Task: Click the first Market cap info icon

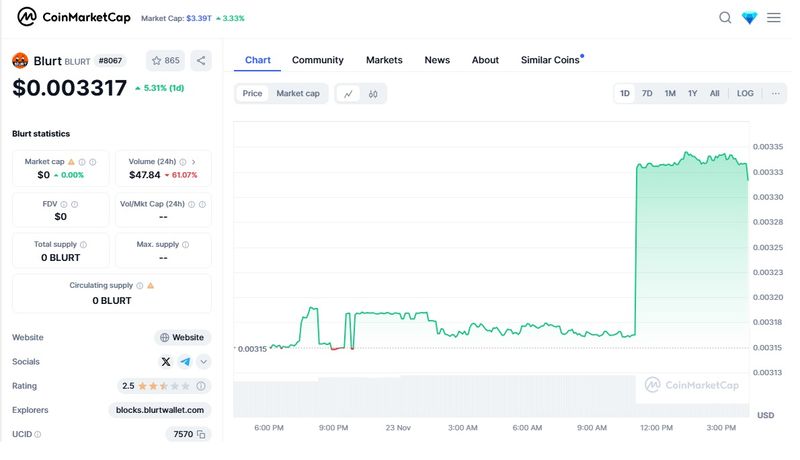Action: 82,162
